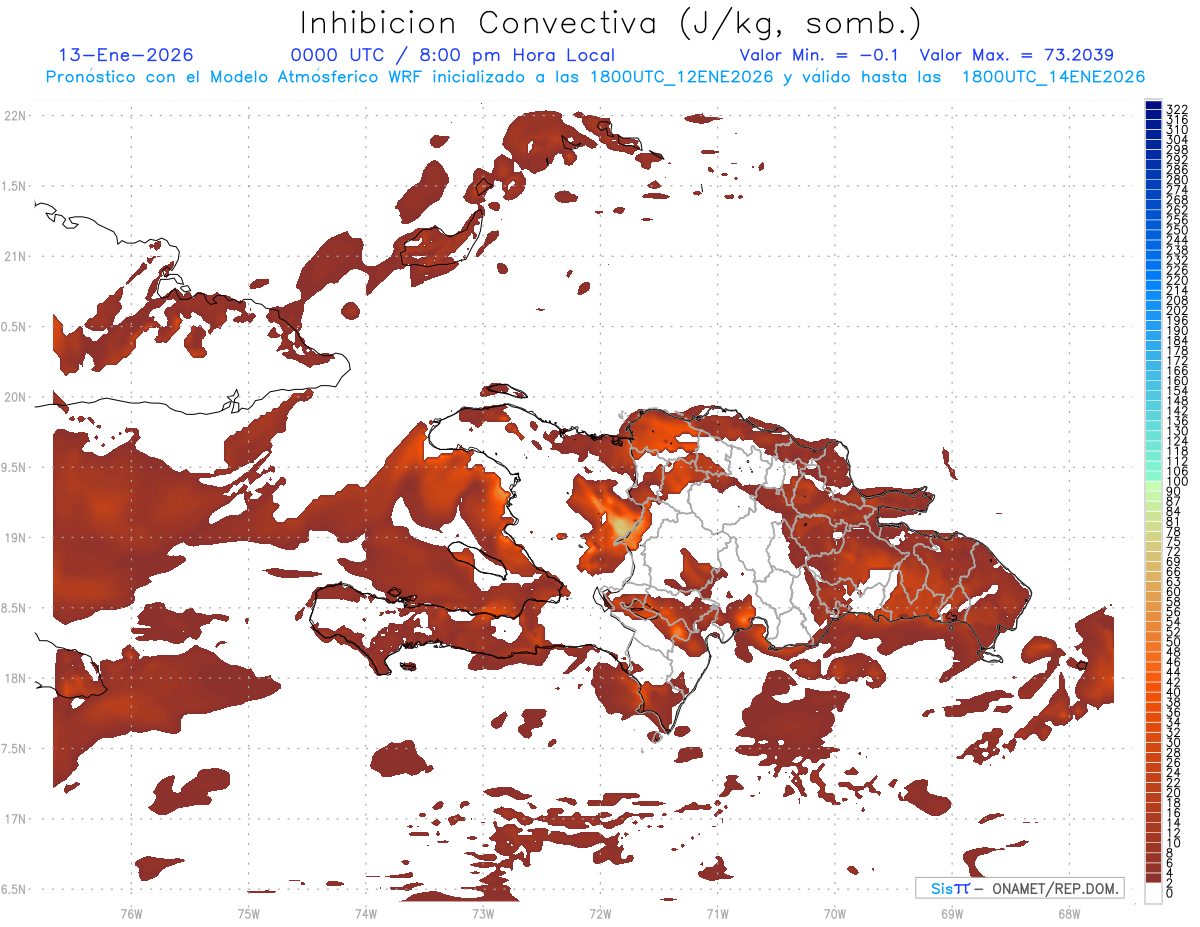Pick the white bottom swatch on the color scale
Screen dimensions: 1200x927
1153,893
